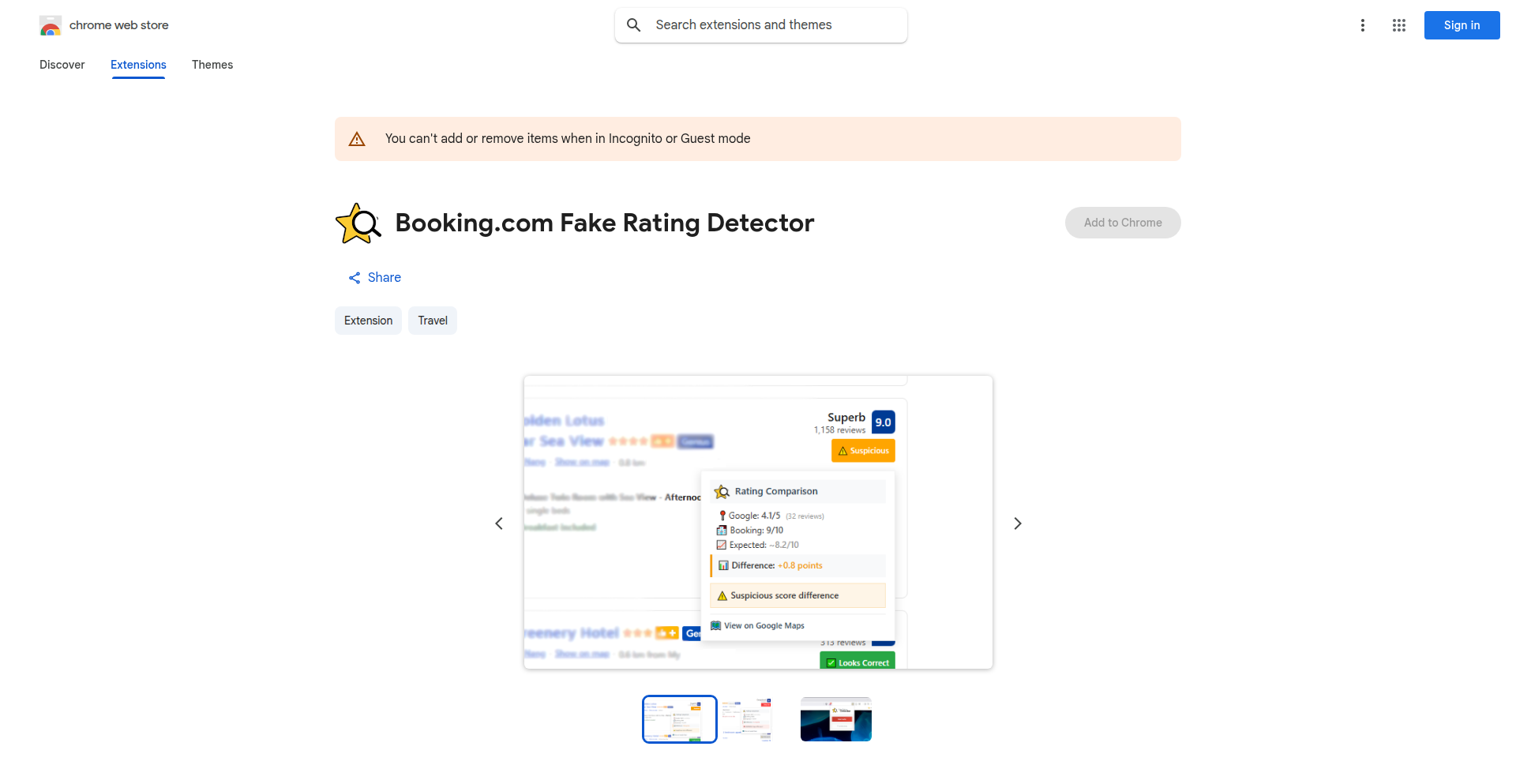The width and height of the screenshot is (1516, 784).
Task: Click the Share link
Action: click(384, 278)
